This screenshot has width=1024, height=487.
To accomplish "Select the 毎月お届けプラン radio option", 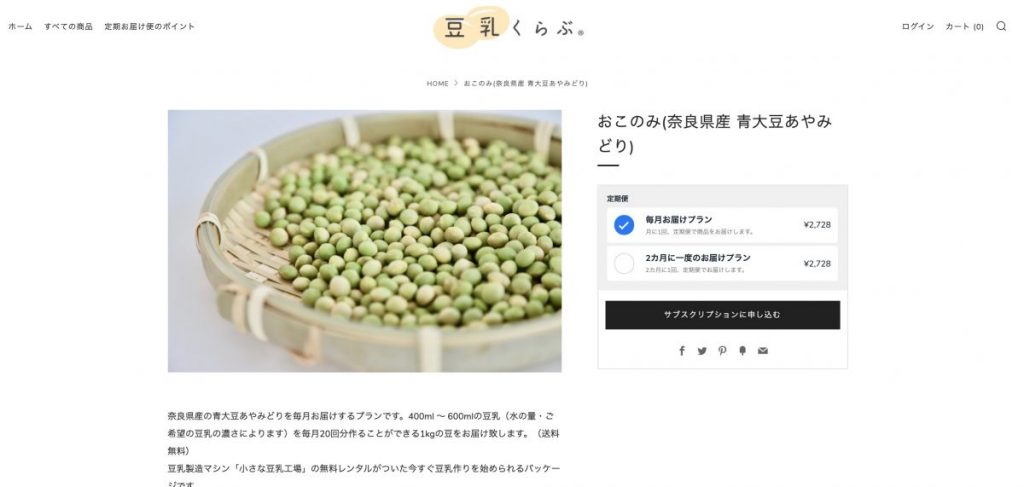I will [624, 225].
